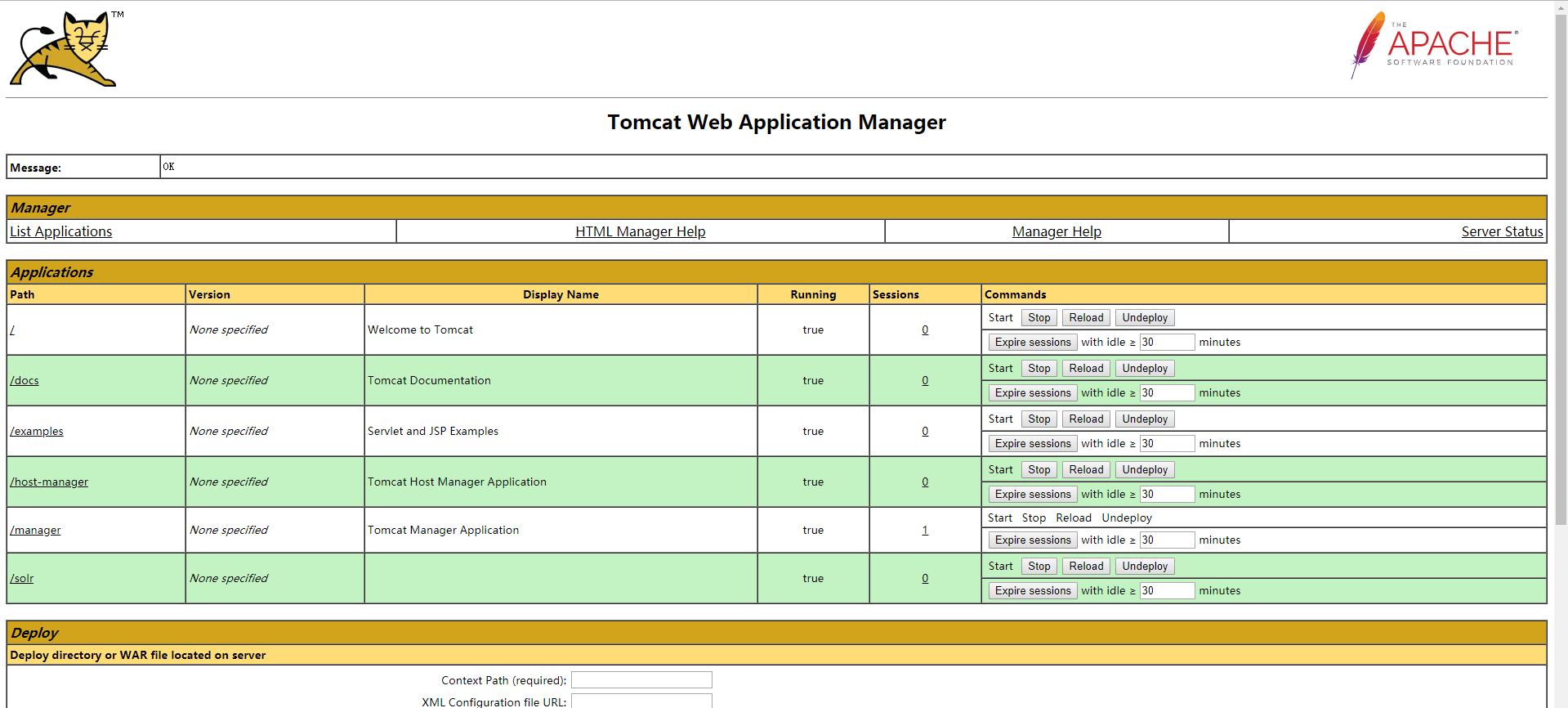Undeploy the /examples application
This screenshot has height=708, width=1568.
[x=1145, y=419]
